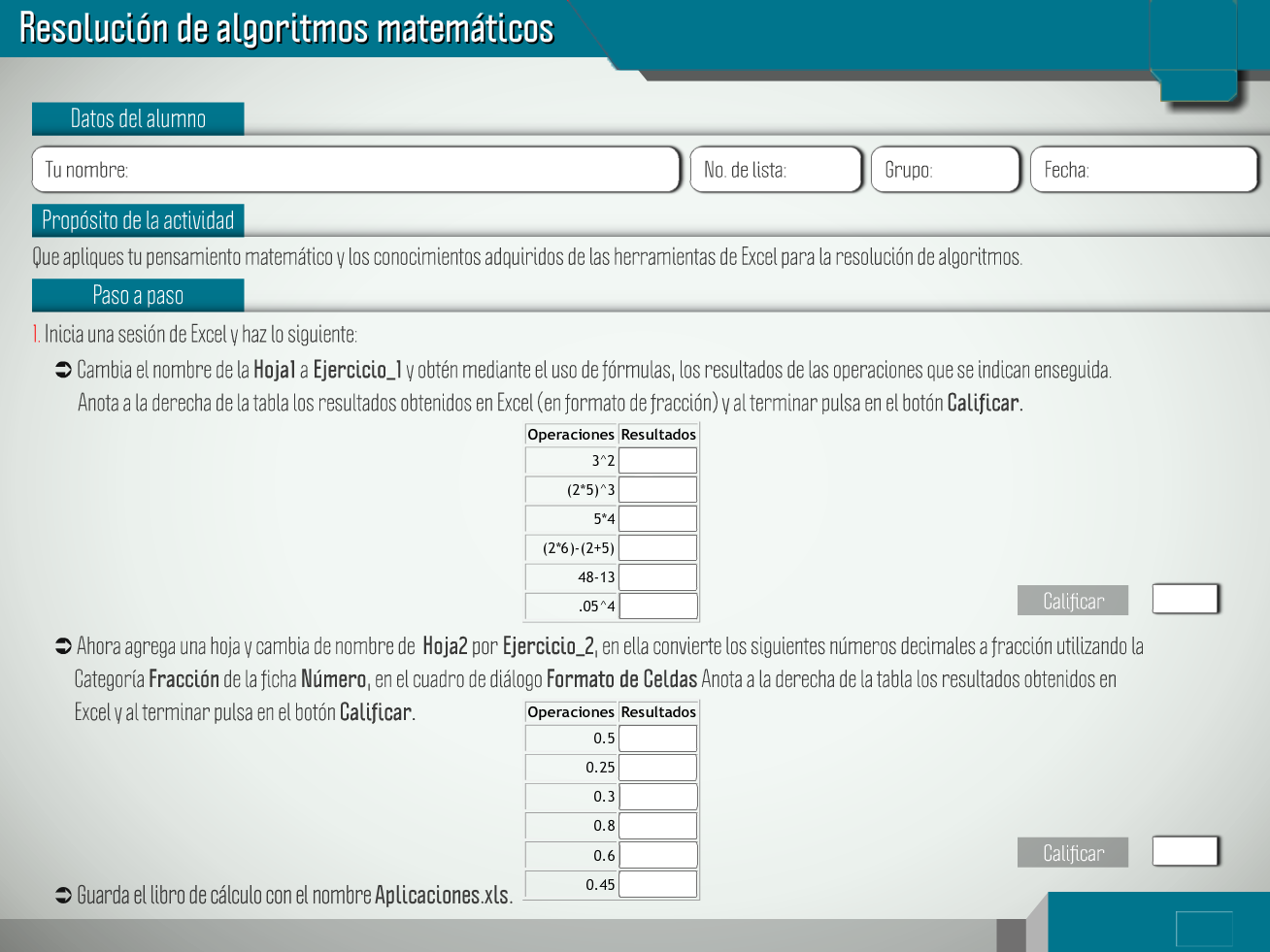Click score box next to second Calificar button
This screenshot has height=952, width=1270.
(x=1185, y=851)
